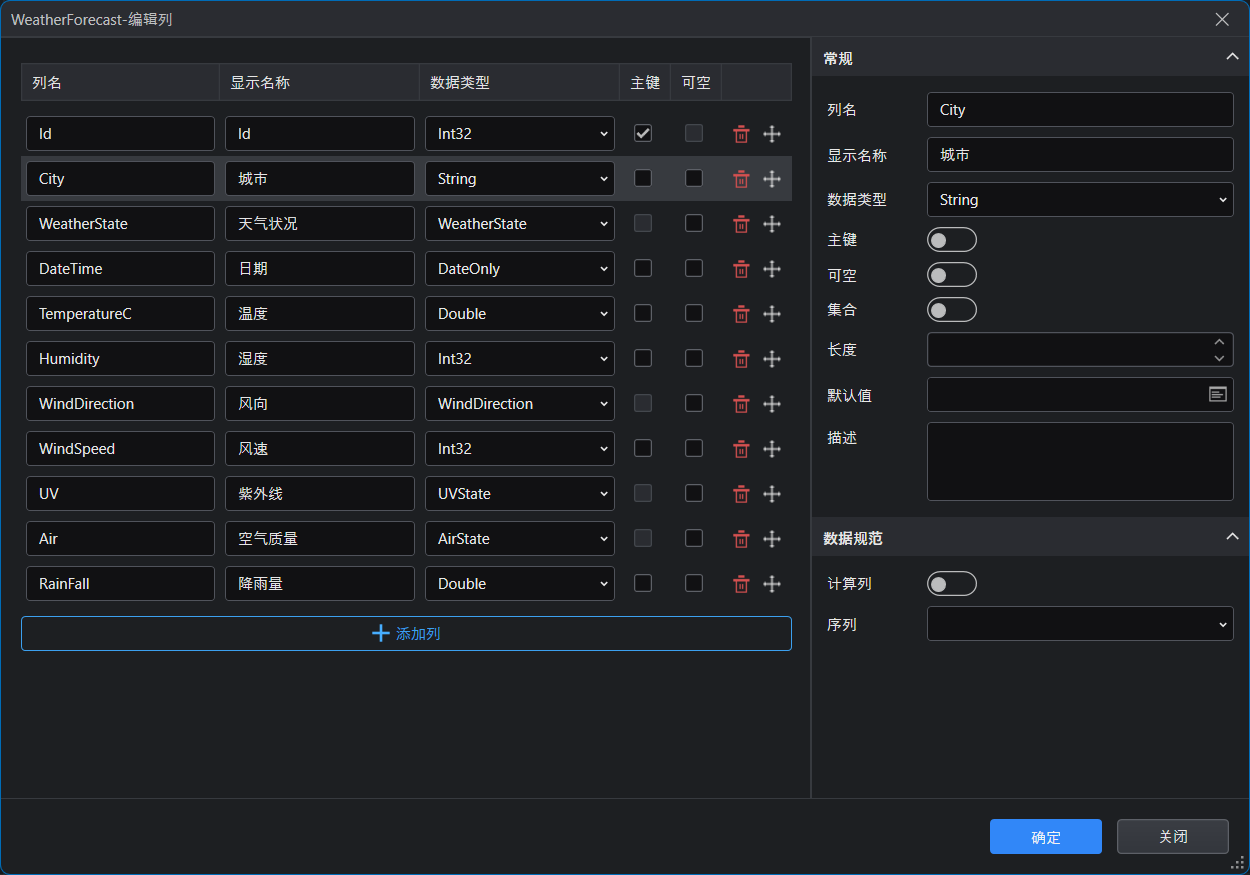Click the 添加列 button
Image resolution: width=1250 pixels, height=875 pixels.
pos(406,634)
